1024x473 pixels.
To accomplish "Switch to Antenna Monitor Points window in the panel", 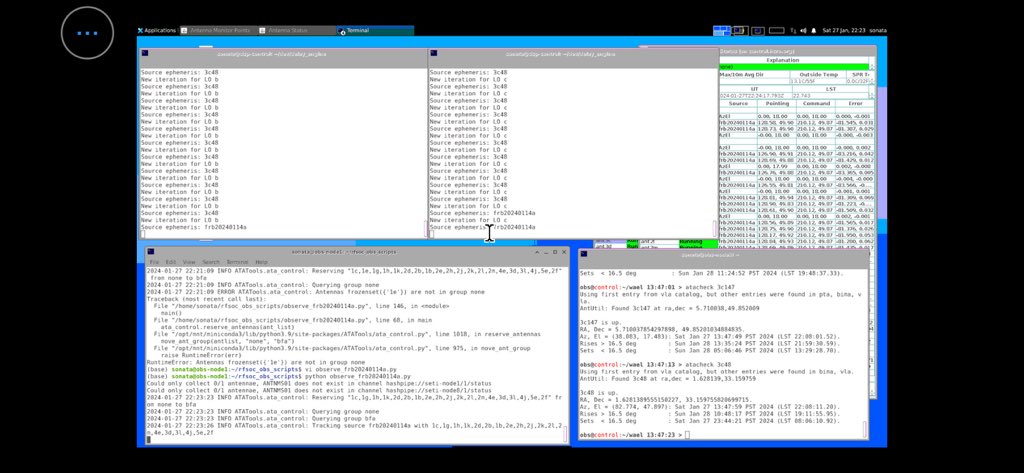I will [x=217, y=30].
